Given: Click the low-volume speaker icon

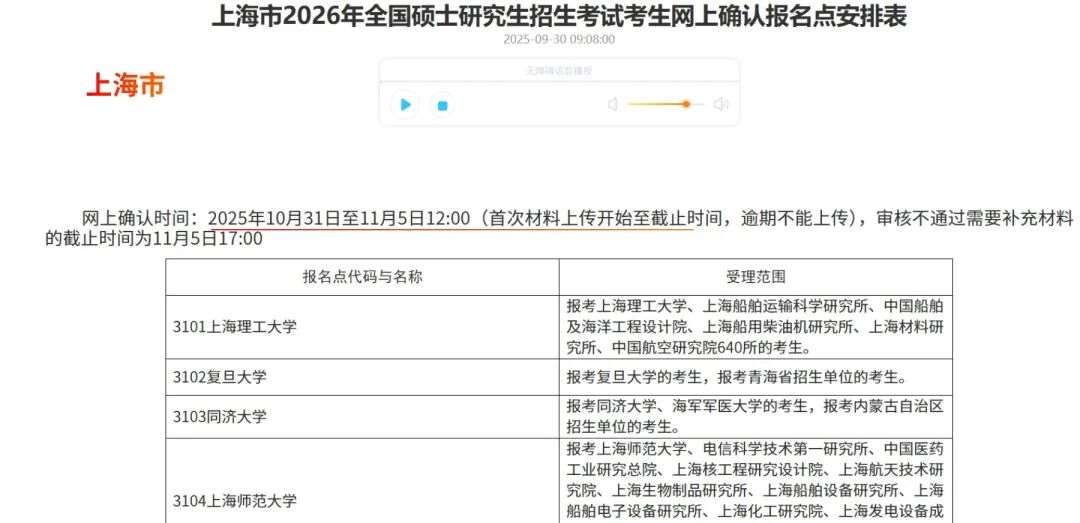Looking at the screenshot, I should [613, 104].
